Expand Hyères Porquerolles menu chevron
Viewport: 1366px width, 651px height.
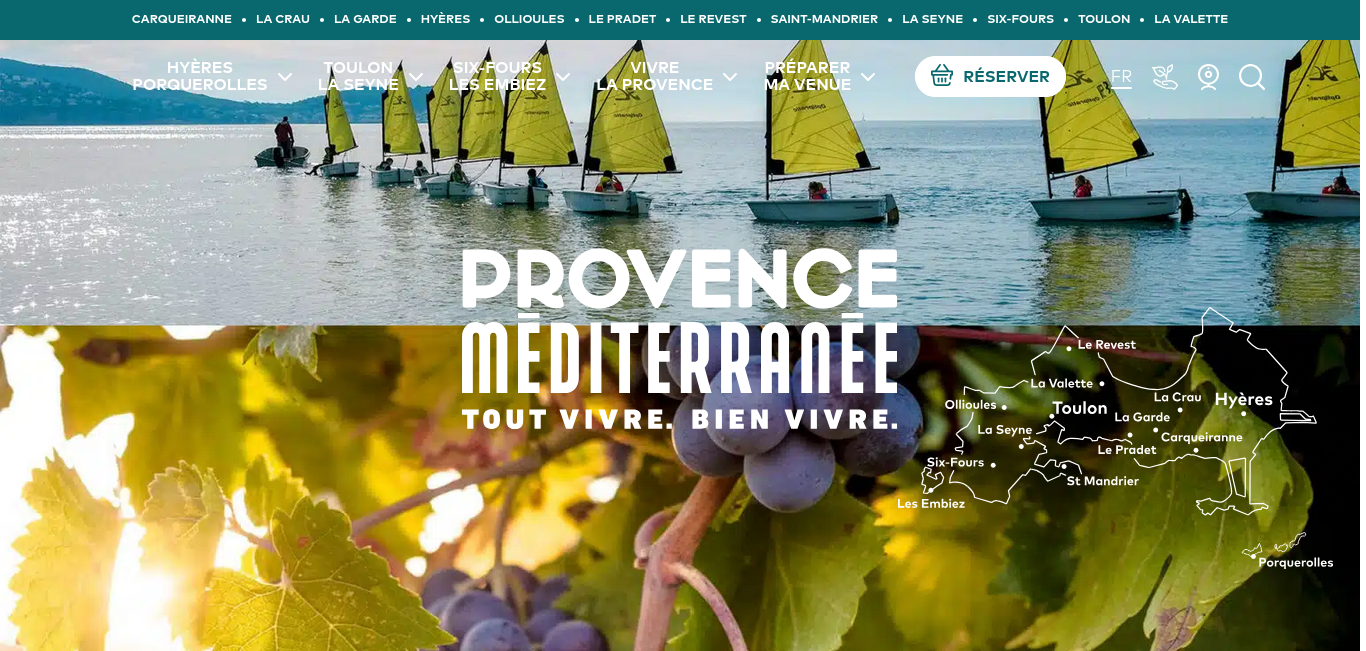(285, 77)
